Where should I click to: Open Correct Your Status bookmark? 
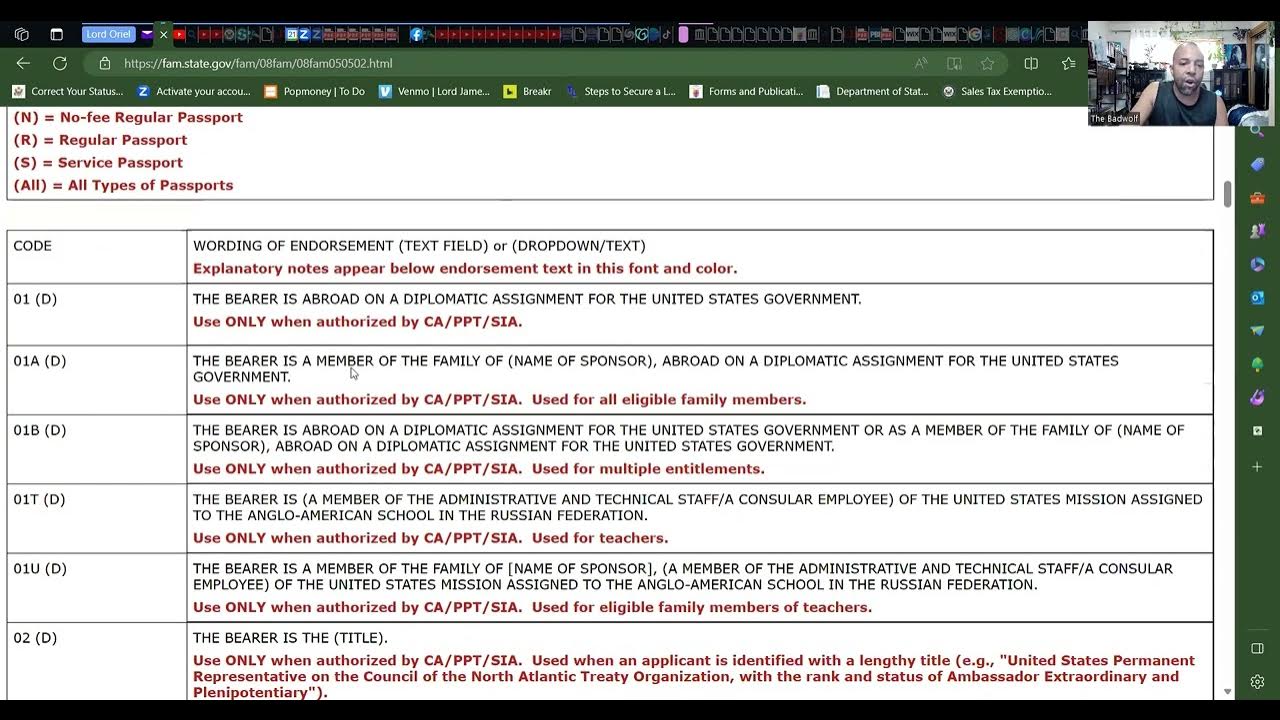(x=68, y=91)
